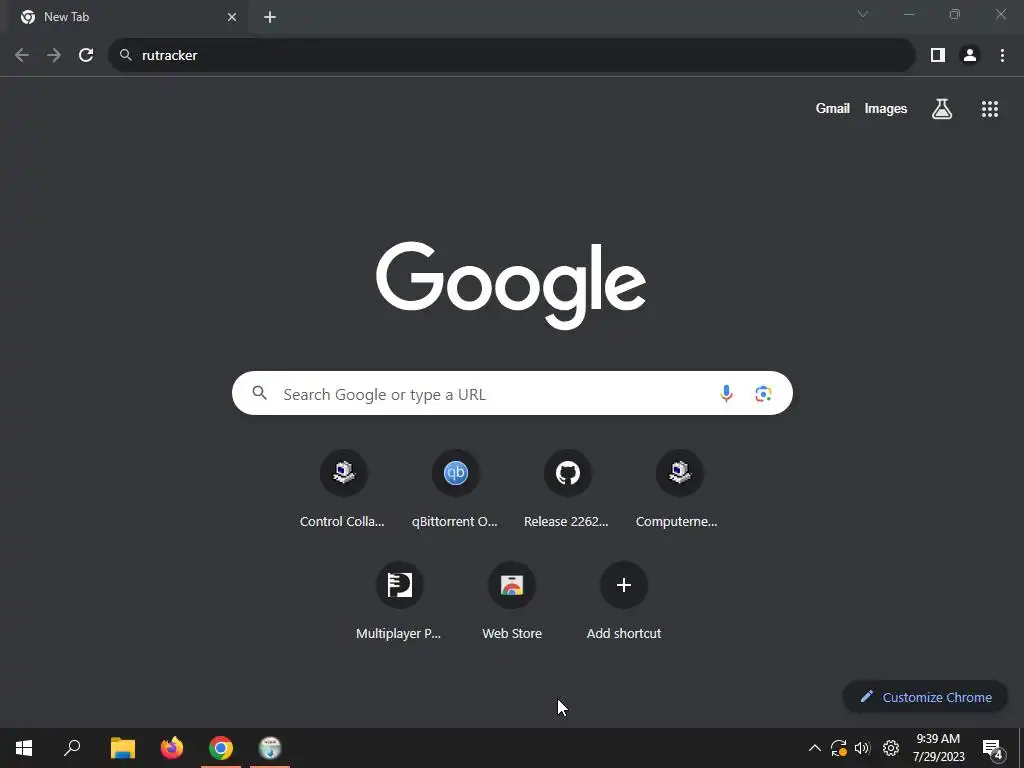
Task: Close the New Tab tab
Action: (x=232, y=17)
